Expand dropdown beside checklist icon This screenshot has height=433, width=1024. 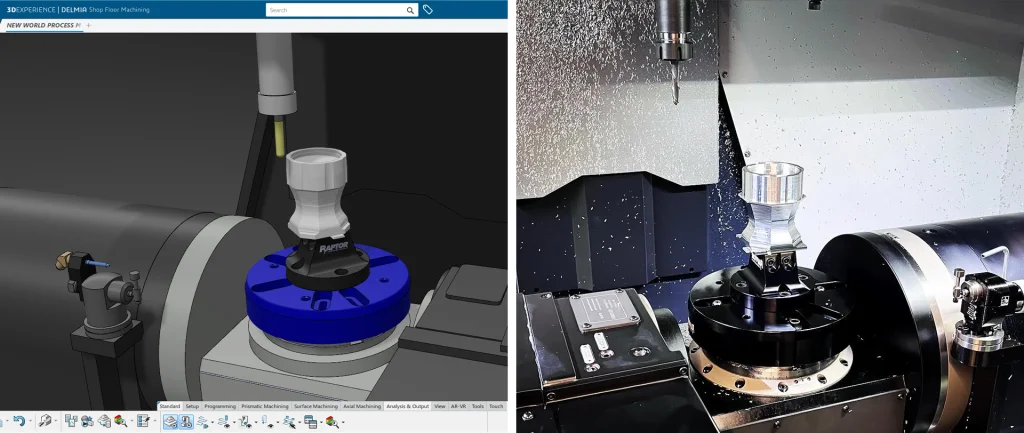point(155,421)
